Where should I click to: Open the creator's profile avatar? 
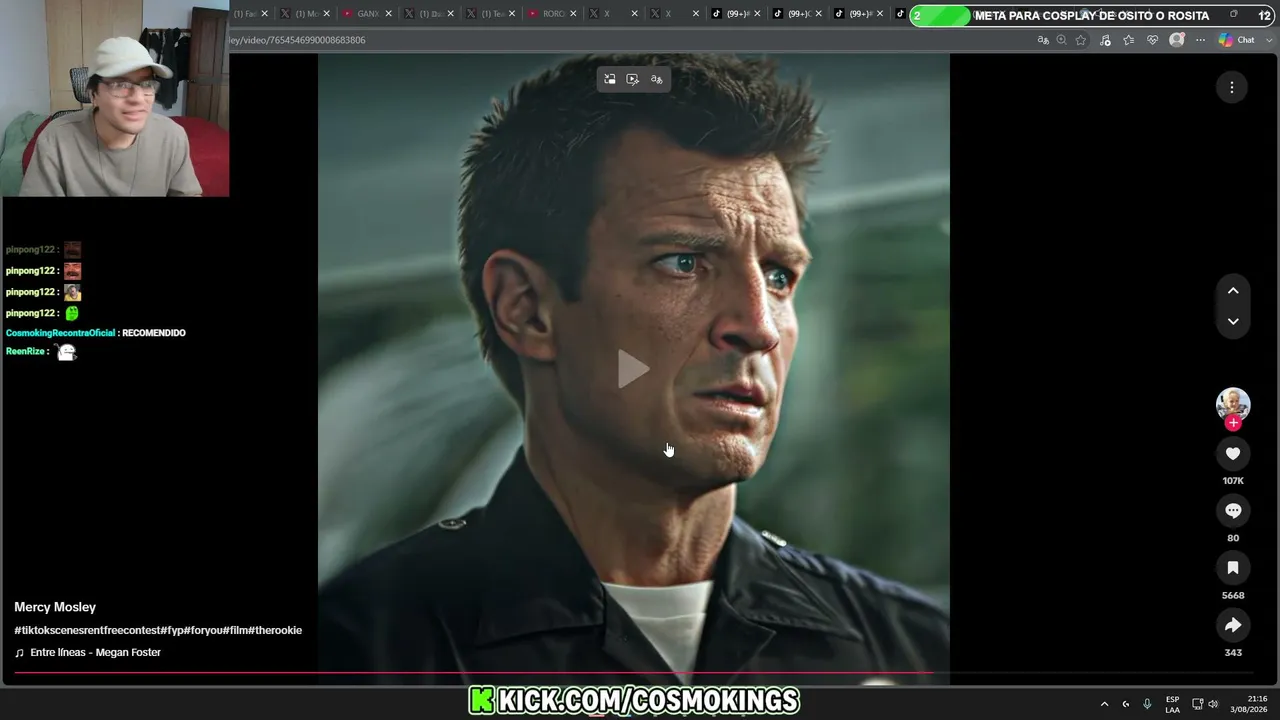(1233, 404)
